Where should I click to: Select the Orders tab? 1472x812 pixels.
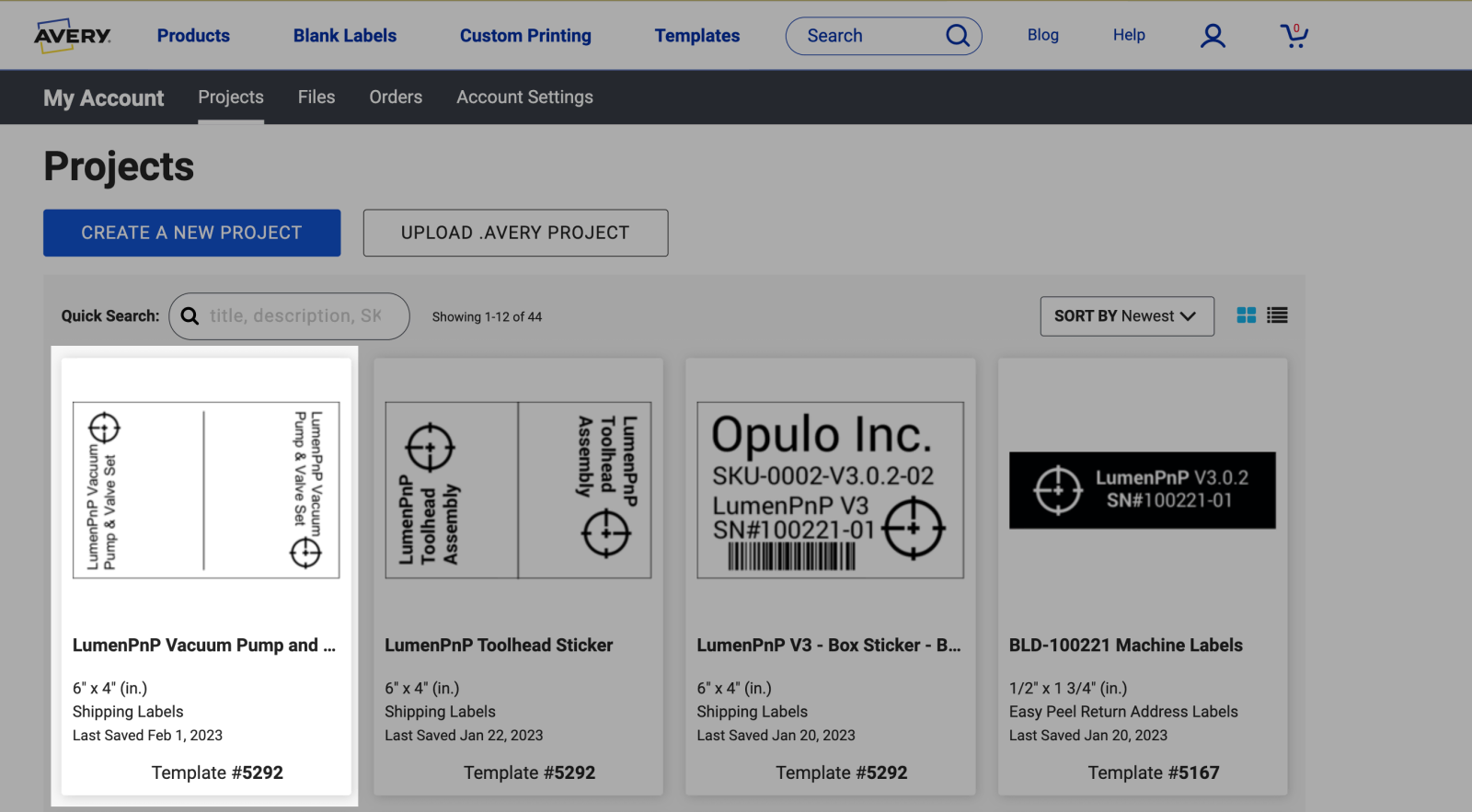[x=396, y=97]
